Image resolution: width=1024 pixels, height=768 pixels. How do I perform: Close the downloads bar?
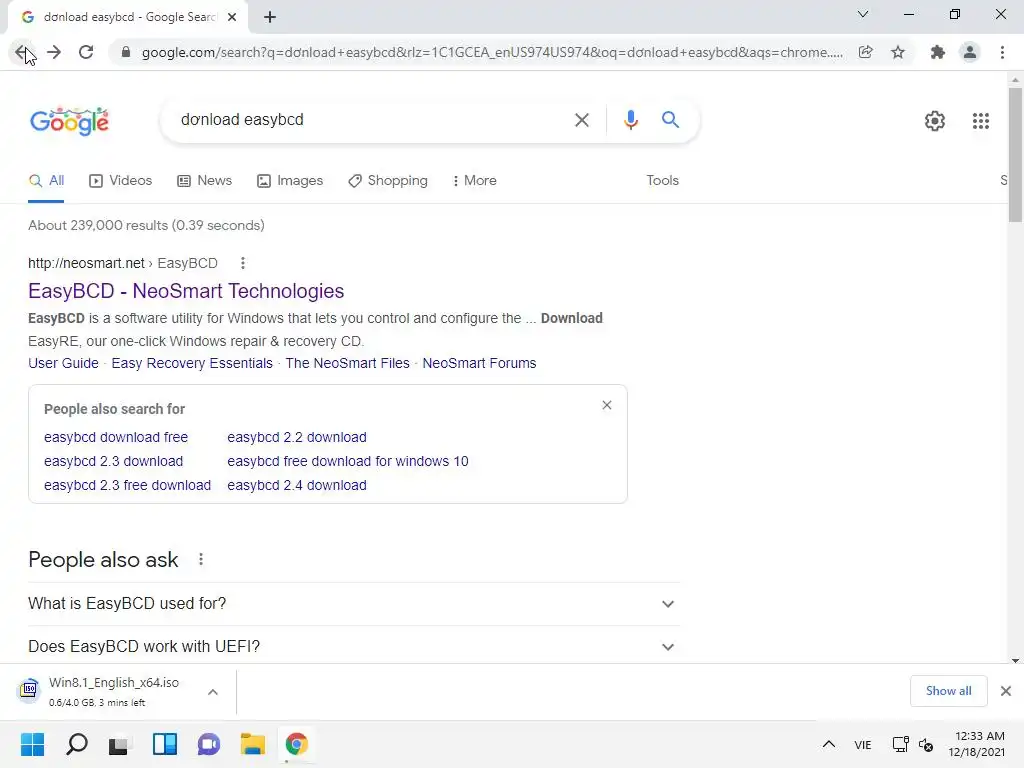click(x=1006, y=691)
